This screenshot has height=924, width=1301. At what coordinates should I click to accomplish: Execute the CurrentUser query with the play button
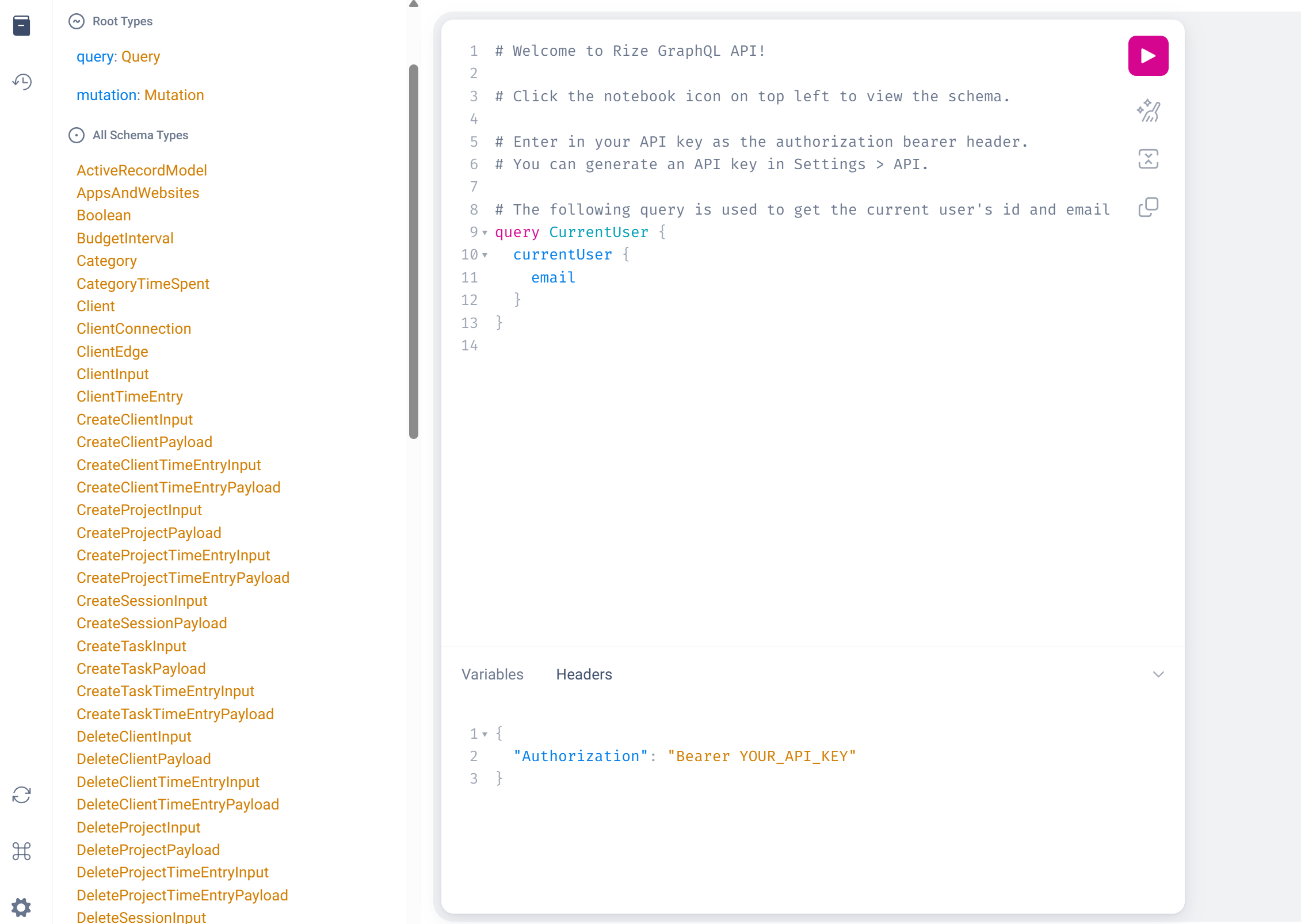tap(1148, 55)
